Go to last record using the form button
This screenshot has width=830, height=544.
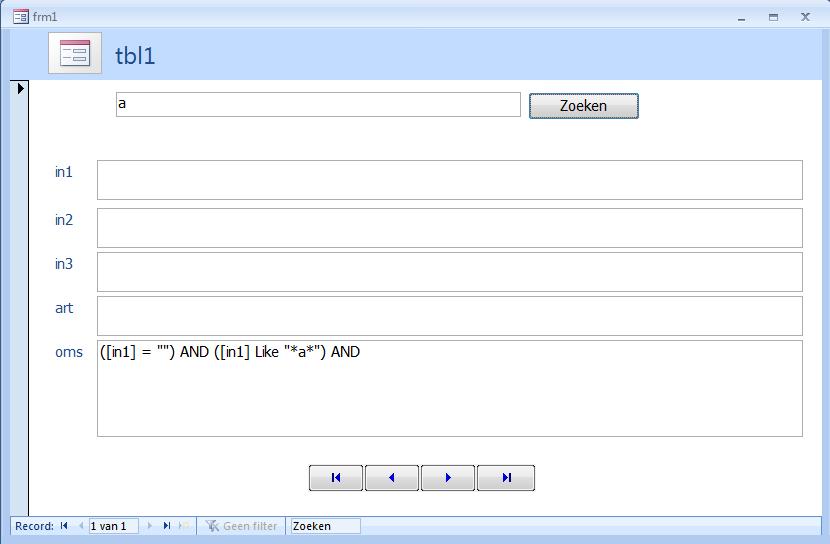point(506,478)
